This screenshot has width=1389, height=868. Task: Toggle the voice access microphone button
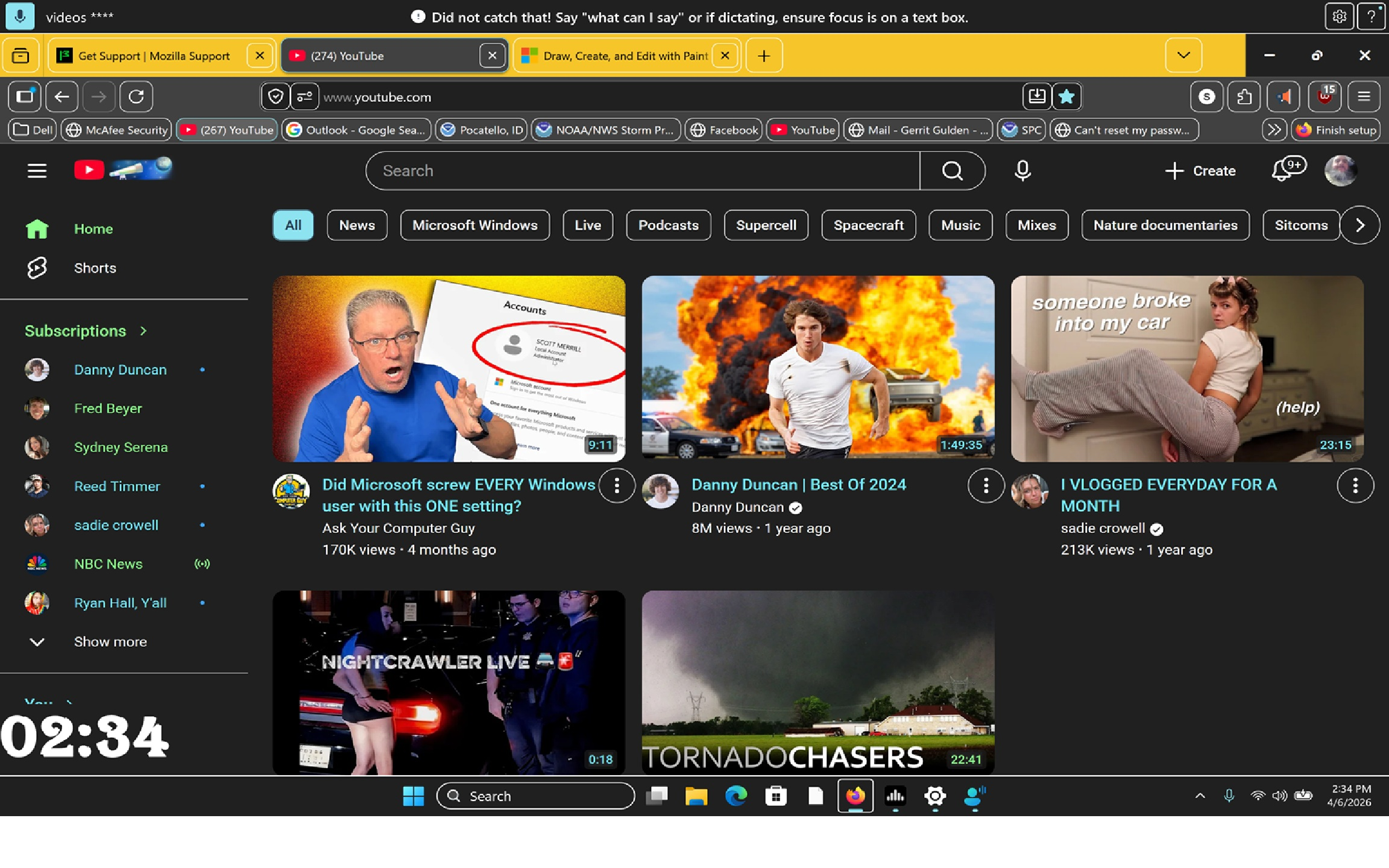pos(20,16)
